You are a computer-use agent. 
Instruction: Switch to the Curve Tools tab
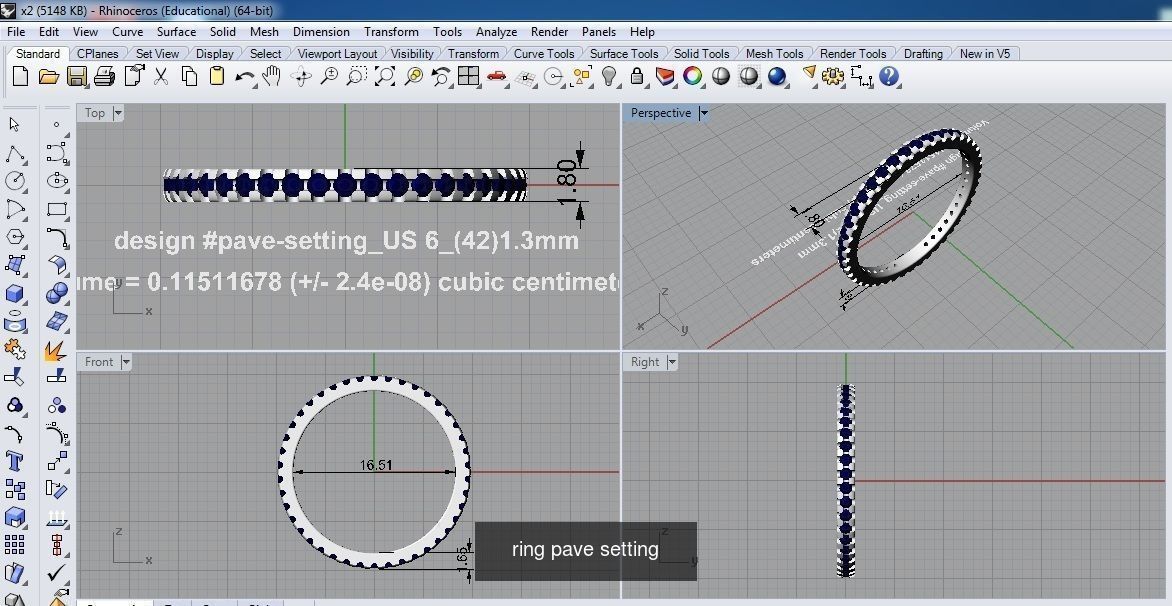point(544,54)
